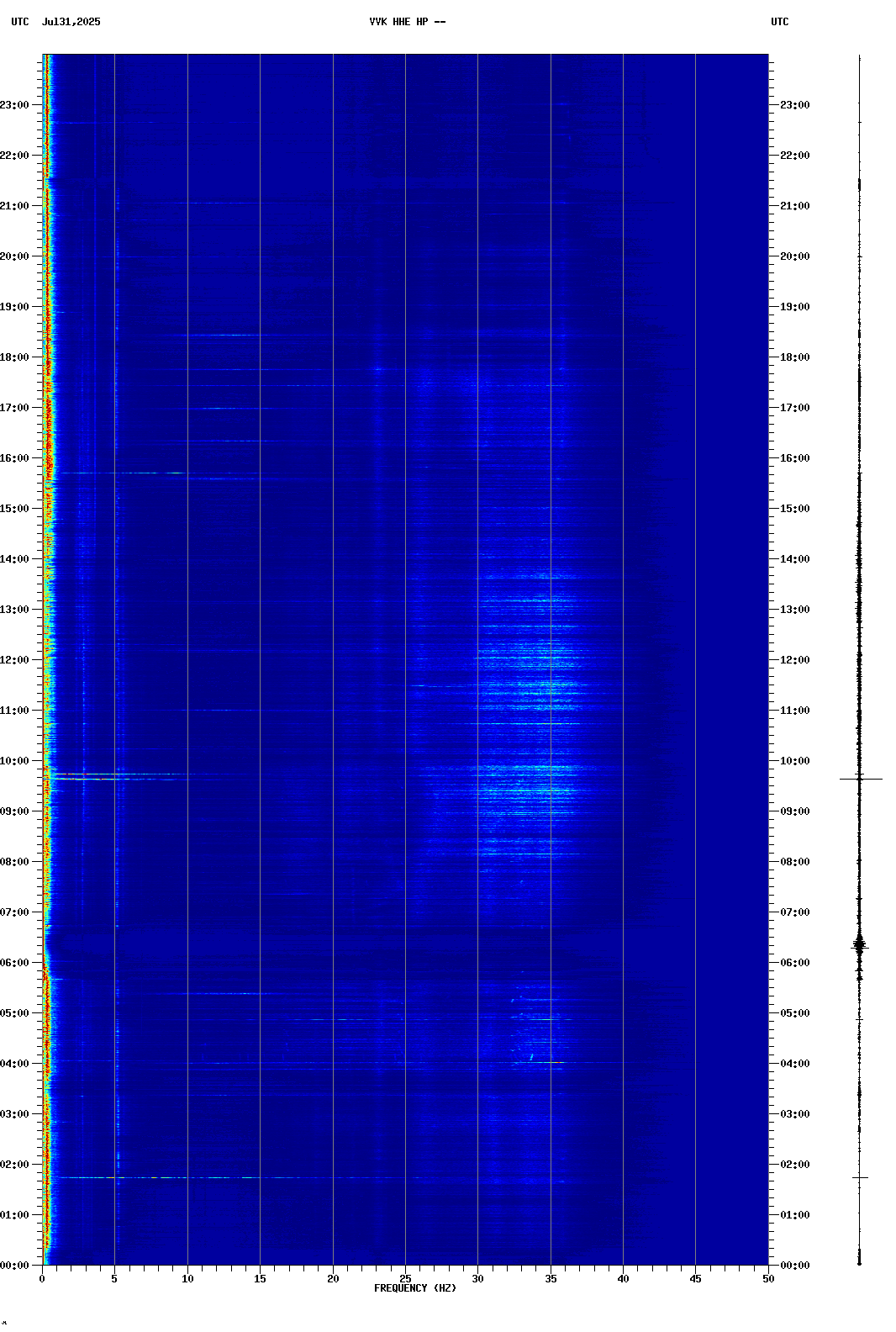Click the largest seismogram spike near 09:40
Viewport: 896px width, 1332px height.
pyautogui.click(x=861, y=779)
